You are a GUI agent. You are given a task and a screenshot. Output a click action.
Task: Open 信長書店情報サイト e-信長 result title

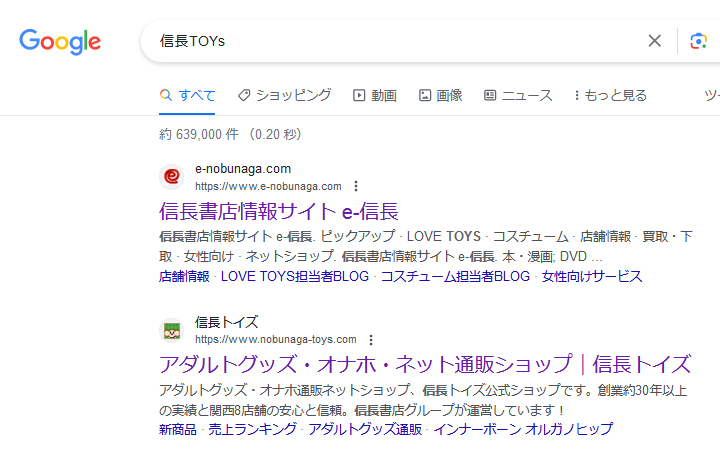click(x=279, y=211)
